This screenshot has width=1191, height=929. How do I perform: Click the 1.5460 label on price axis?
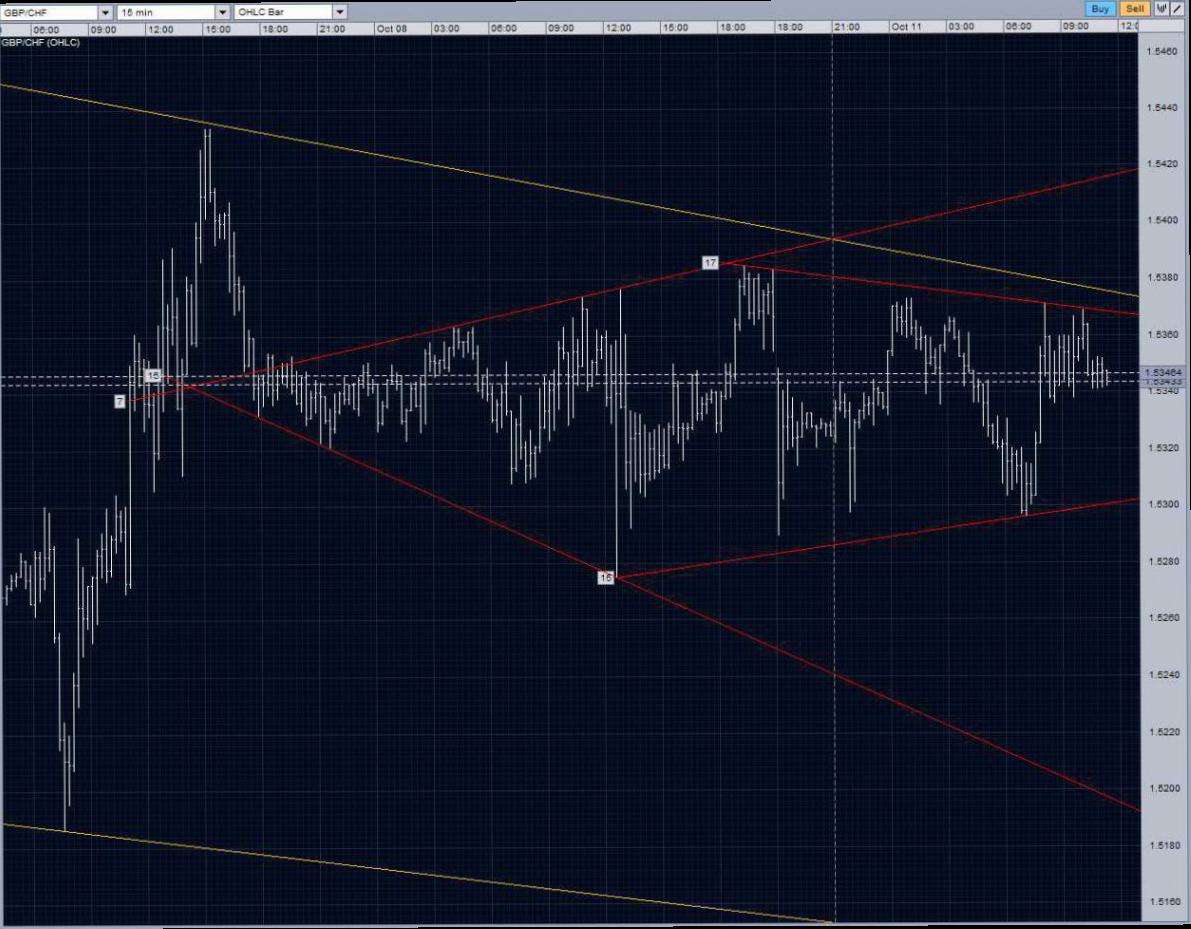[x=1164, y=50]
